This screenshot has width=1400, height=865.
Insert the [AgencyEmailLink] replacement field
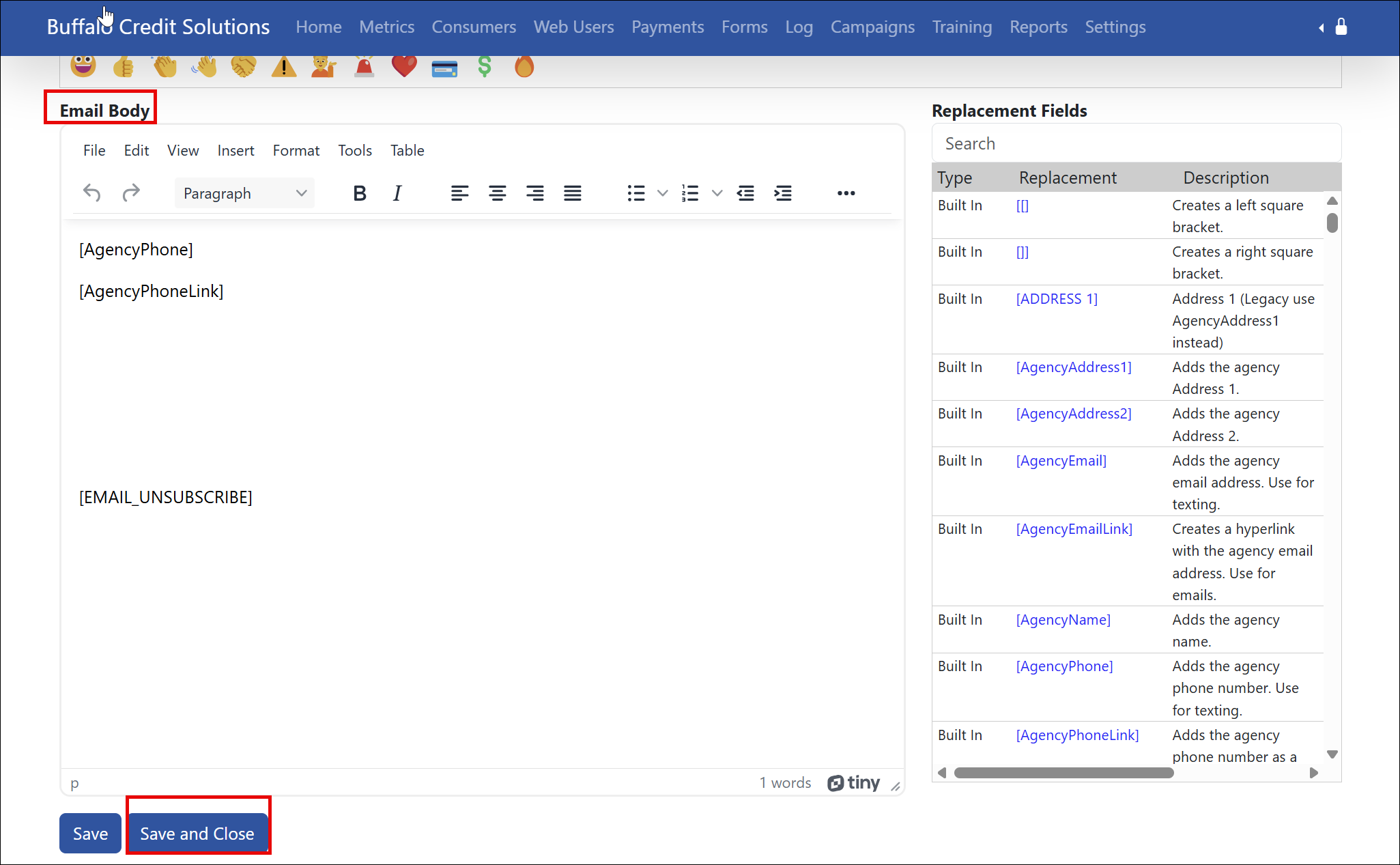1074,529
